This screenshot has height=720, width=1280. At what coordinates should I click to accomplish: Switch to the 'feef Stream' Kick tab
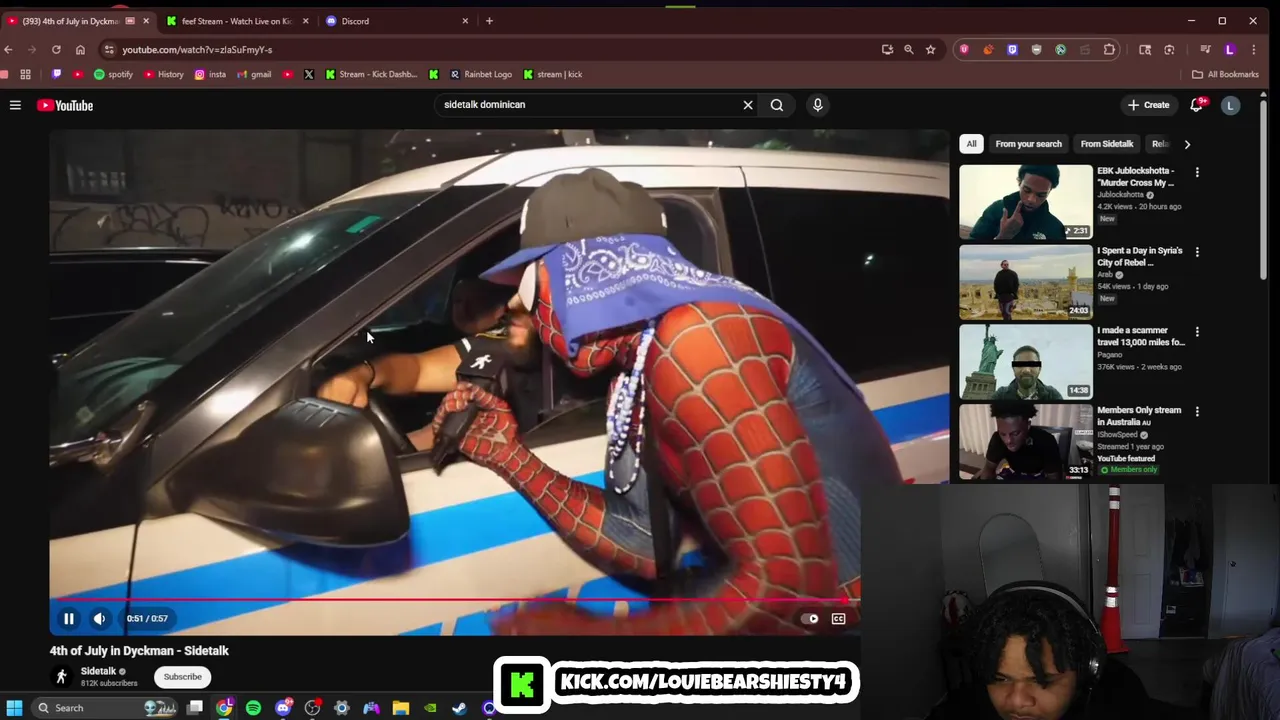coord(236,21)
